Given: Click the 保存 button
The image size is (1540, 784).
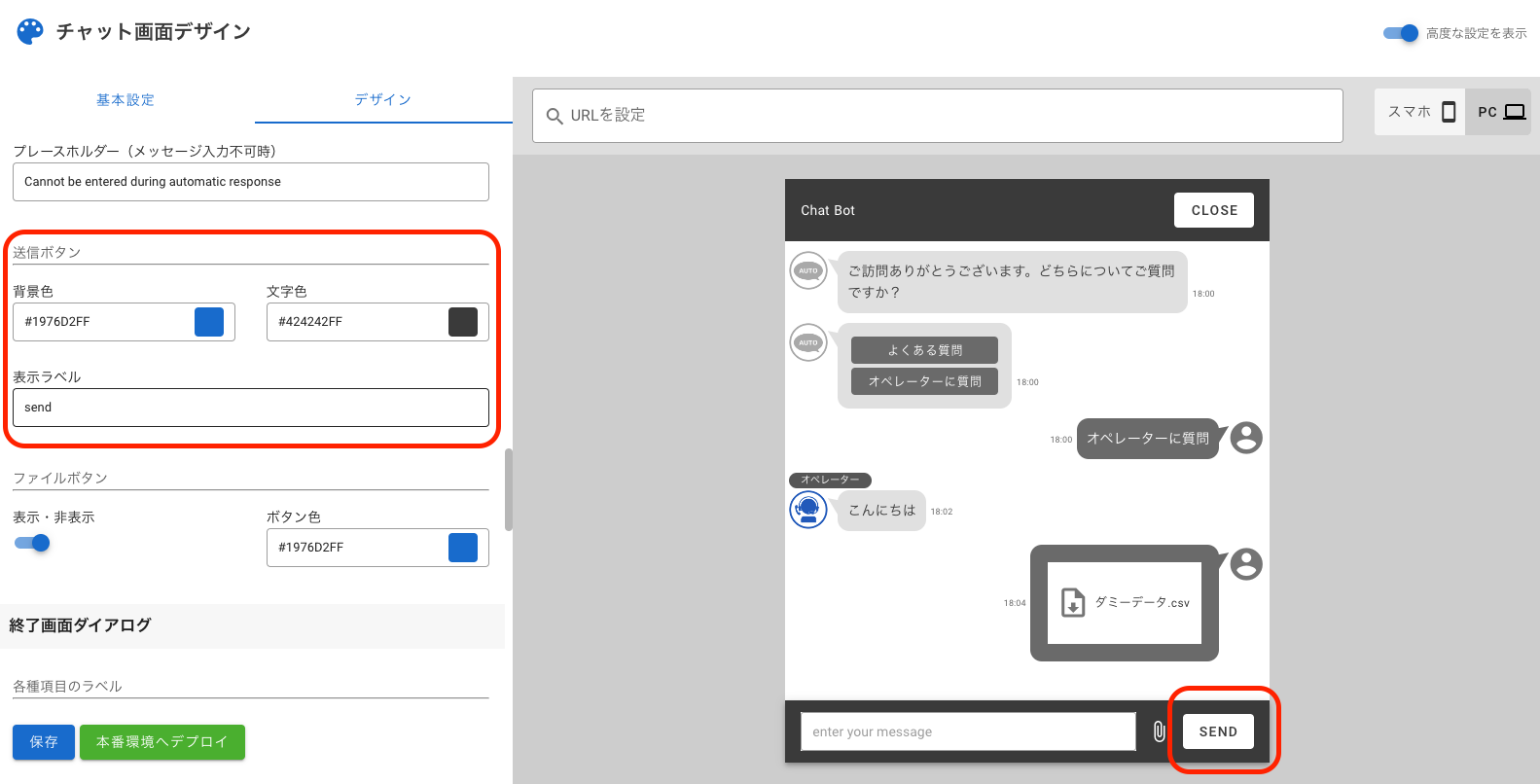Looking at the screenshot, I should tap(44, 742).
